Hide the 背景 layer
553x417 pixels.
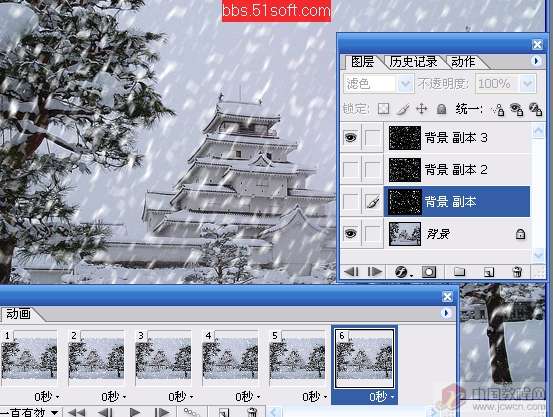(x=350, y=233)
